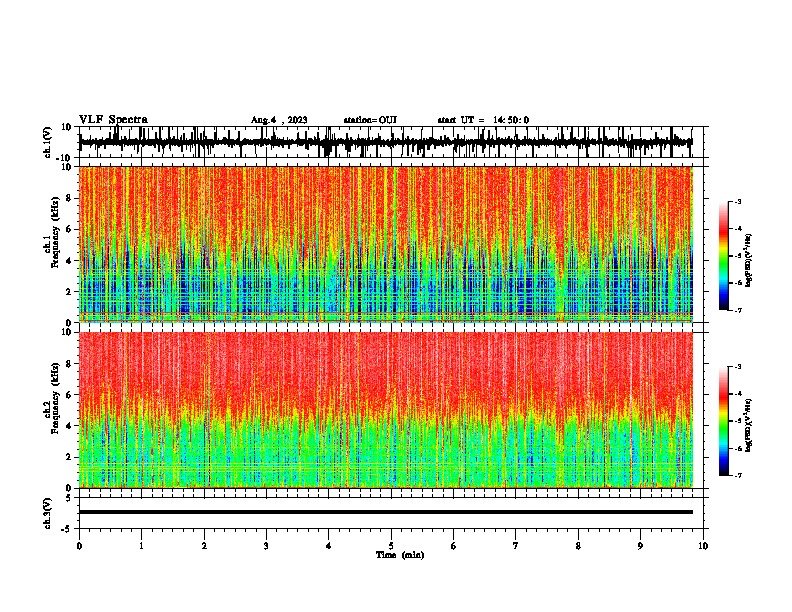This screenshot has width=792, height=612.
Task: Click the 'ch.1(V)' waveform axis label
Action: (x=48, y=142)
